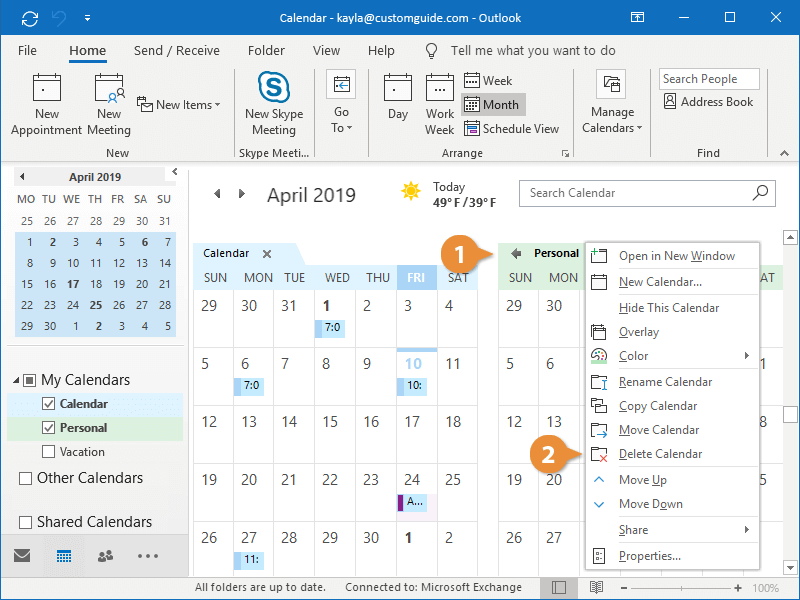Toggle the My Calendars group checkbox

coord(30,380)
